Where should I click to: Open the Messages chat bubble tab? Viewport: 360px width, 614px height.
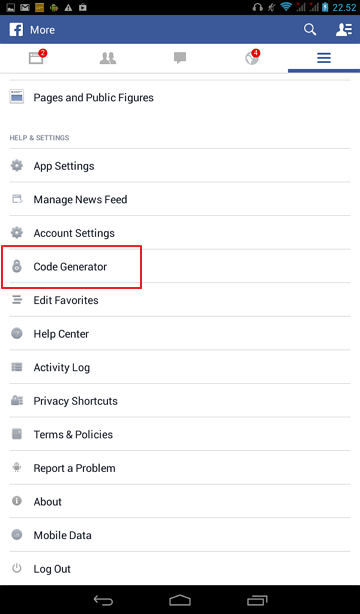click(180, 58)
